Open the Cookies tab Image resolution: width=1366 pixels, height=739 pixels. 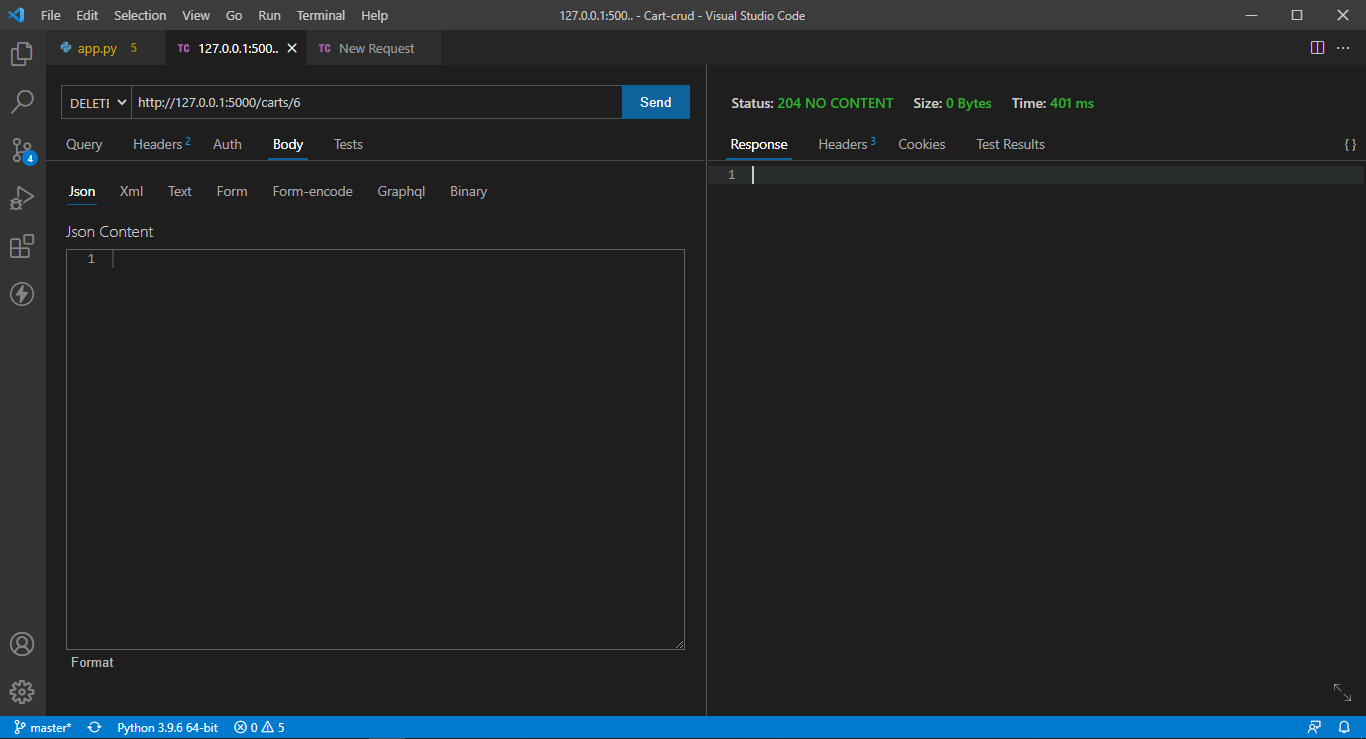[x=922, y=144]
